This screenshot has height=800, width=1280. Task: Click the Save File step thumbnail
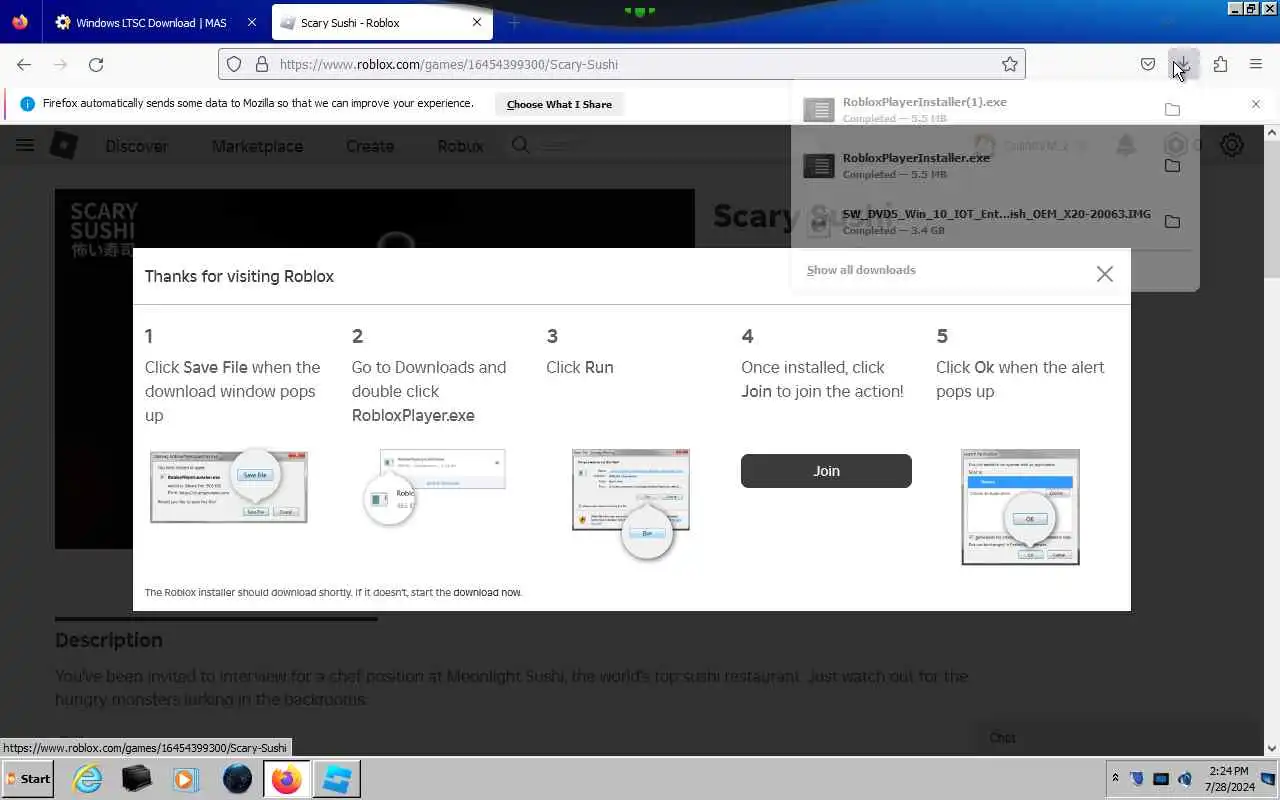(229, 486)
